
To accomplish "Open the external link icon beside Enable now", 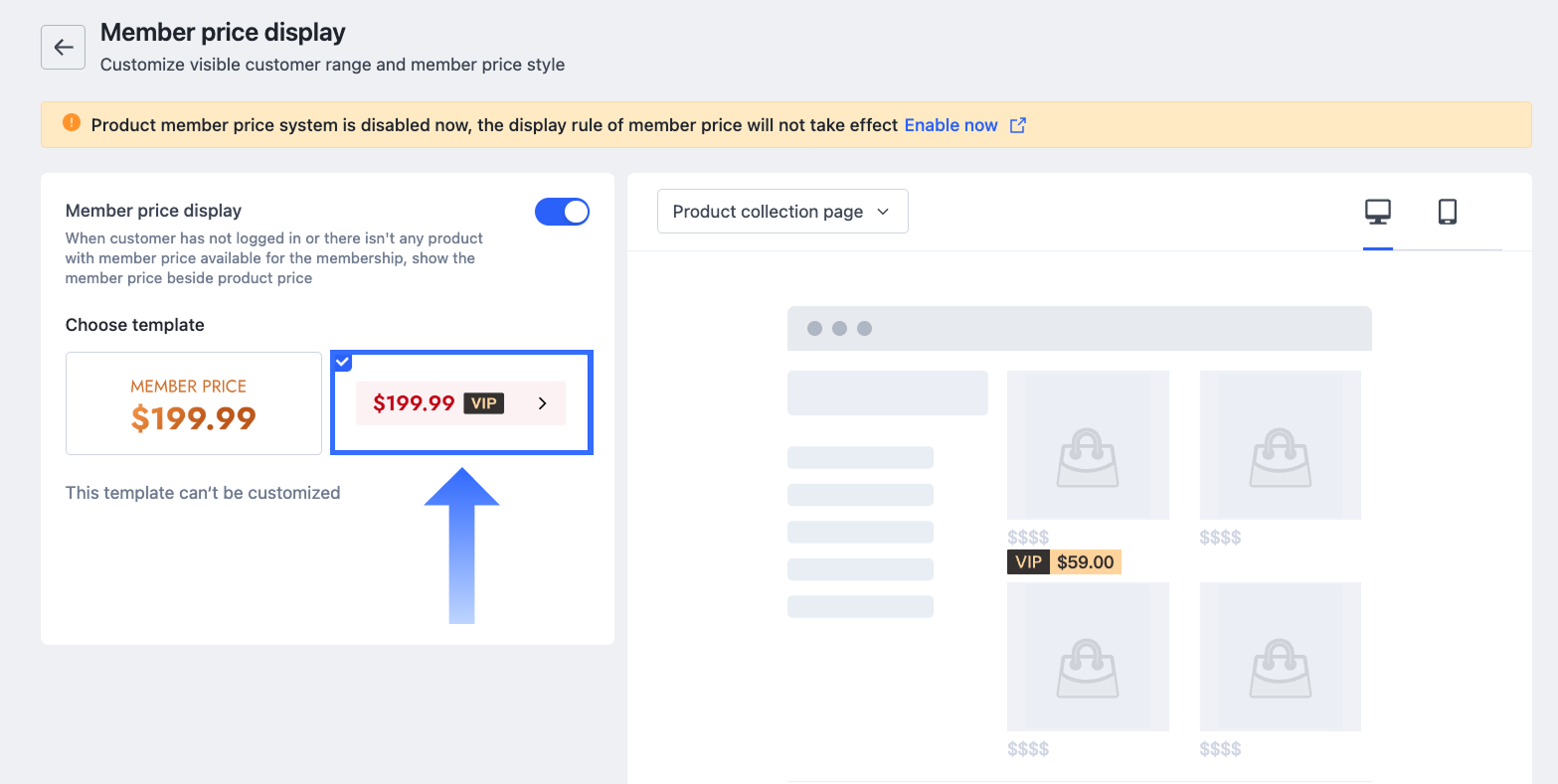I will coord(1017,125).
